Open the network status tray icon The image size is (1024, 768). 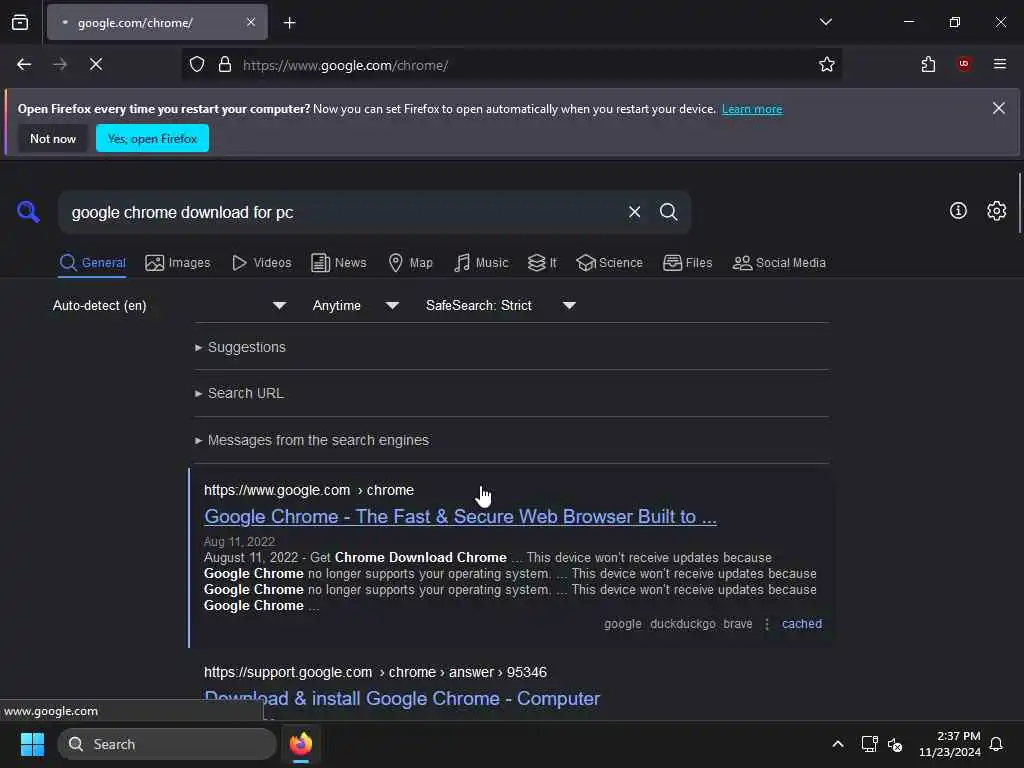click(x=869, y=744)
